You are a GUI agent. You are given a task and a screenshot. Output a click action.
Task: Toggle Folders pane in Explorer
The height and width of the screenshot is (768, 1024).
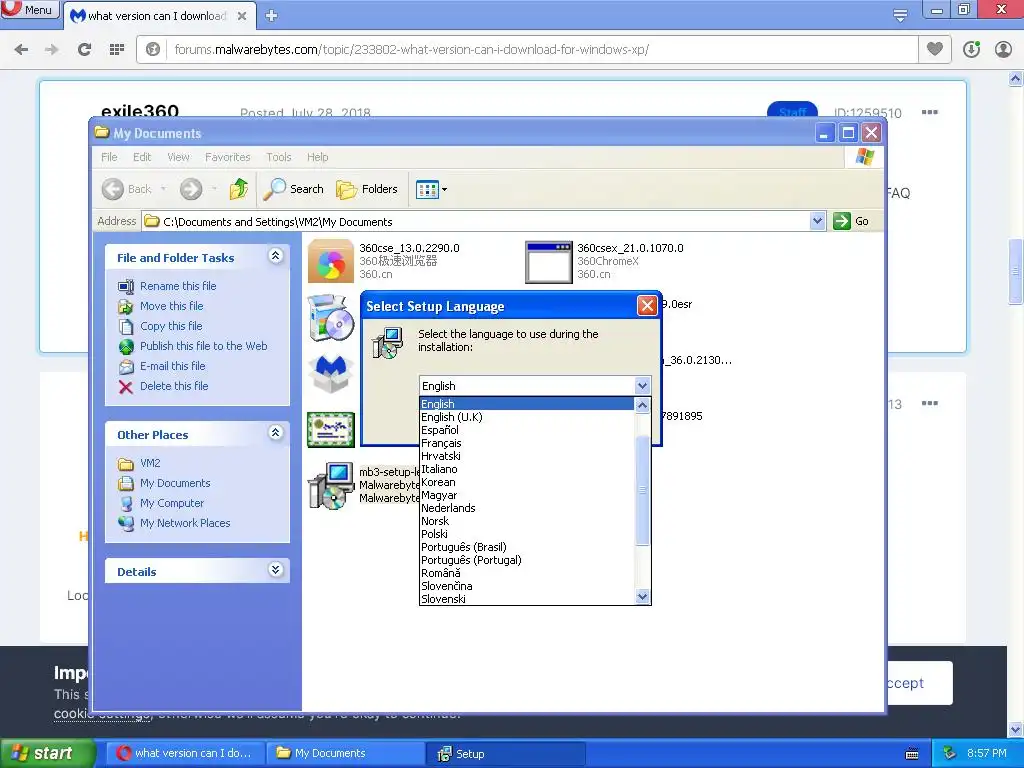(366, 189)
